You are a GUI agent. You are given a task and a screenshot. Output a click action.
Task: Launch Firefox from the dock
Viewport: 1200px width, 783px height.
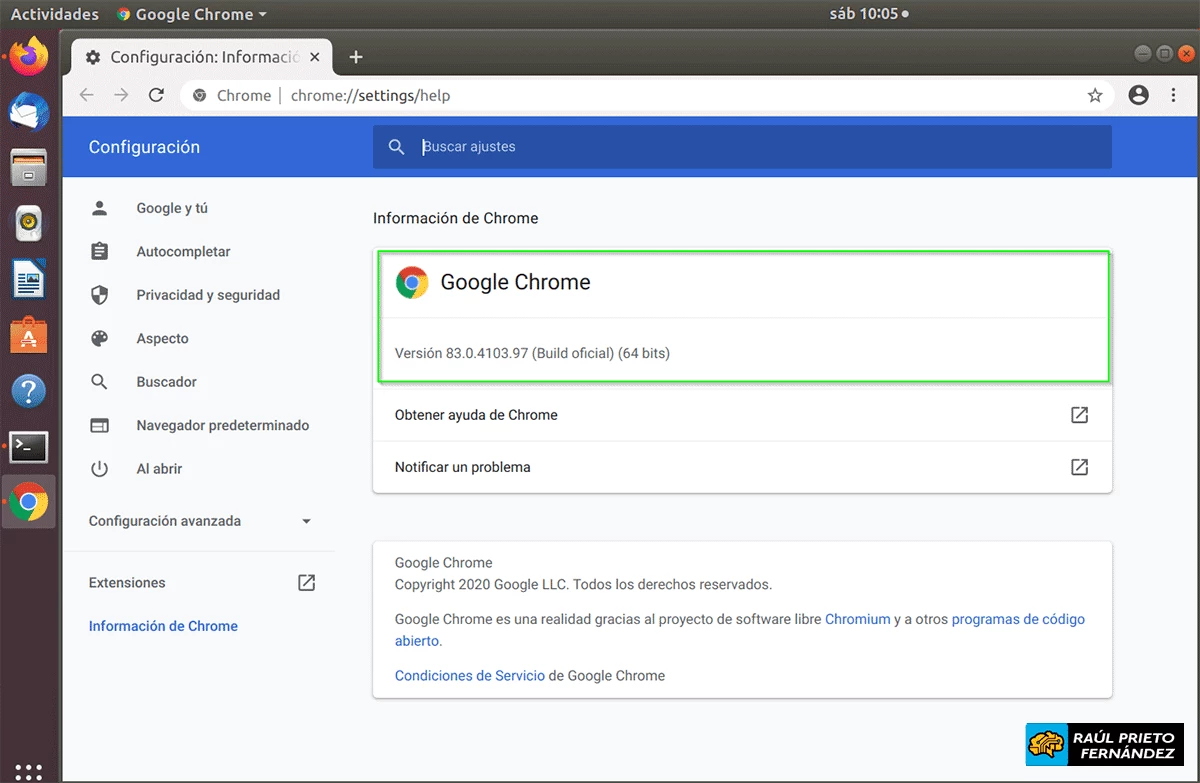(x=28, y=55)
